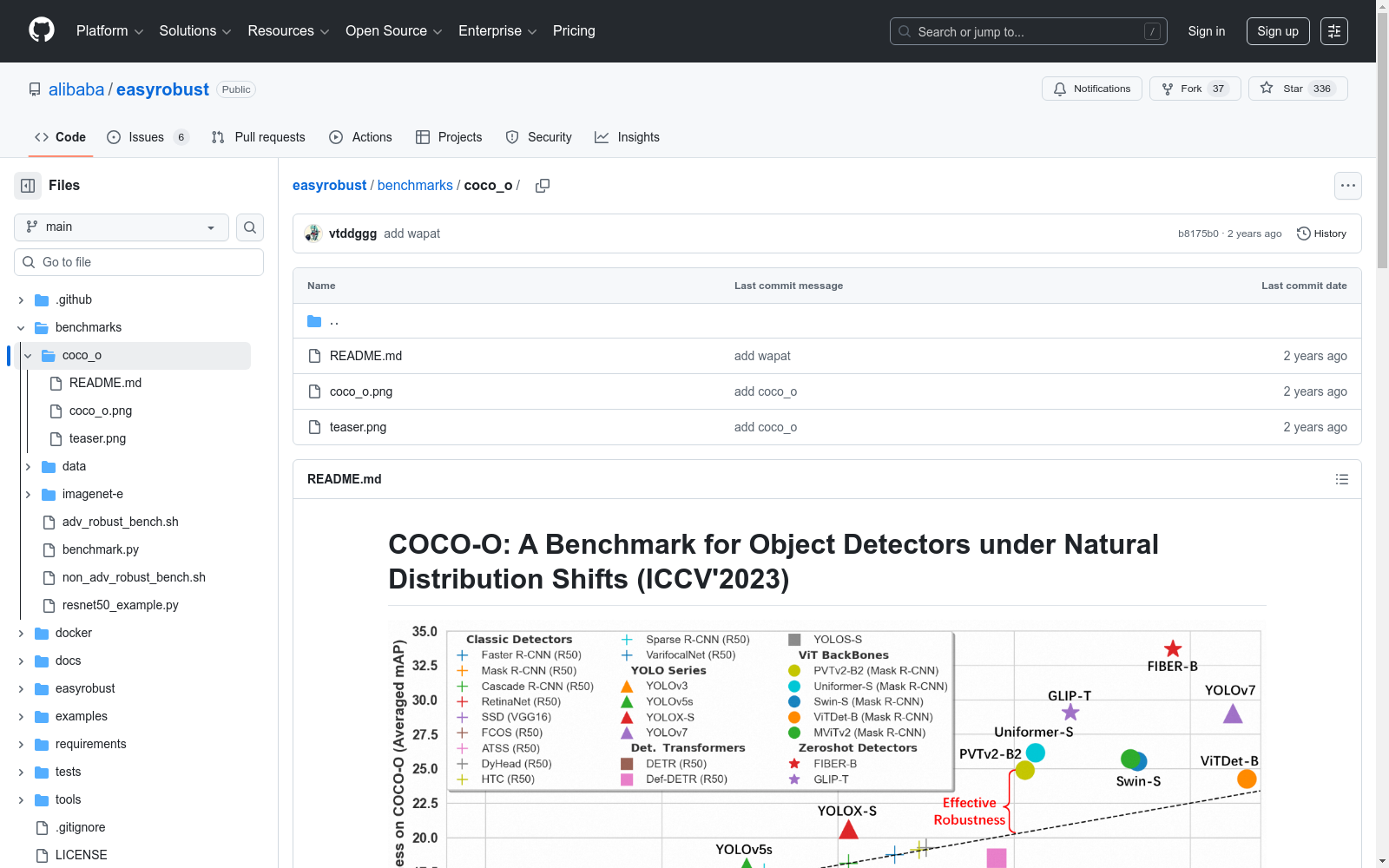
Task: Open the more options ellipsis menu
Action: click(1348, 186)
